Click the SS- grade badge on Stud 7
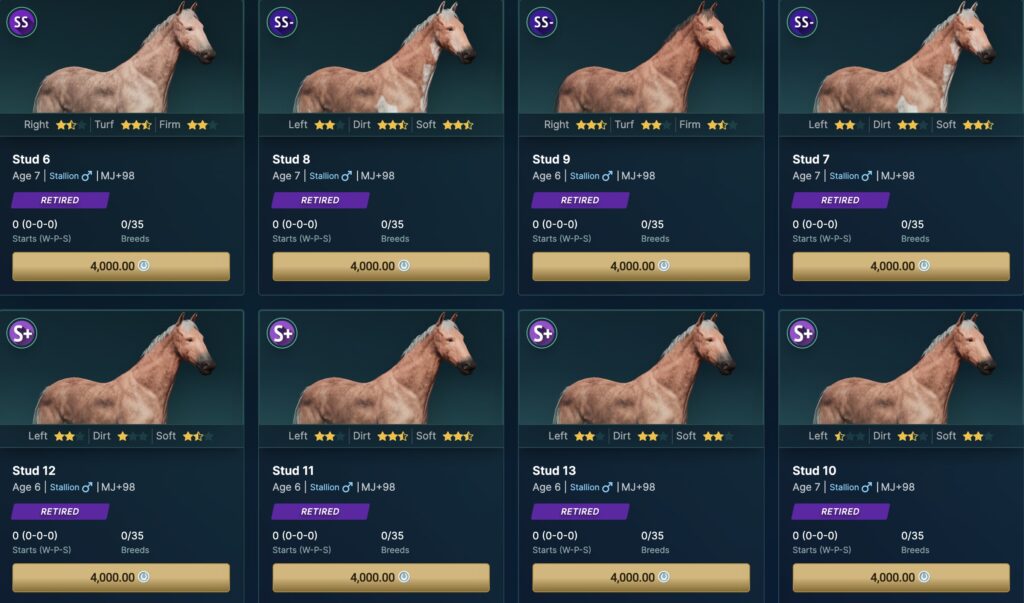 point(802,22)
